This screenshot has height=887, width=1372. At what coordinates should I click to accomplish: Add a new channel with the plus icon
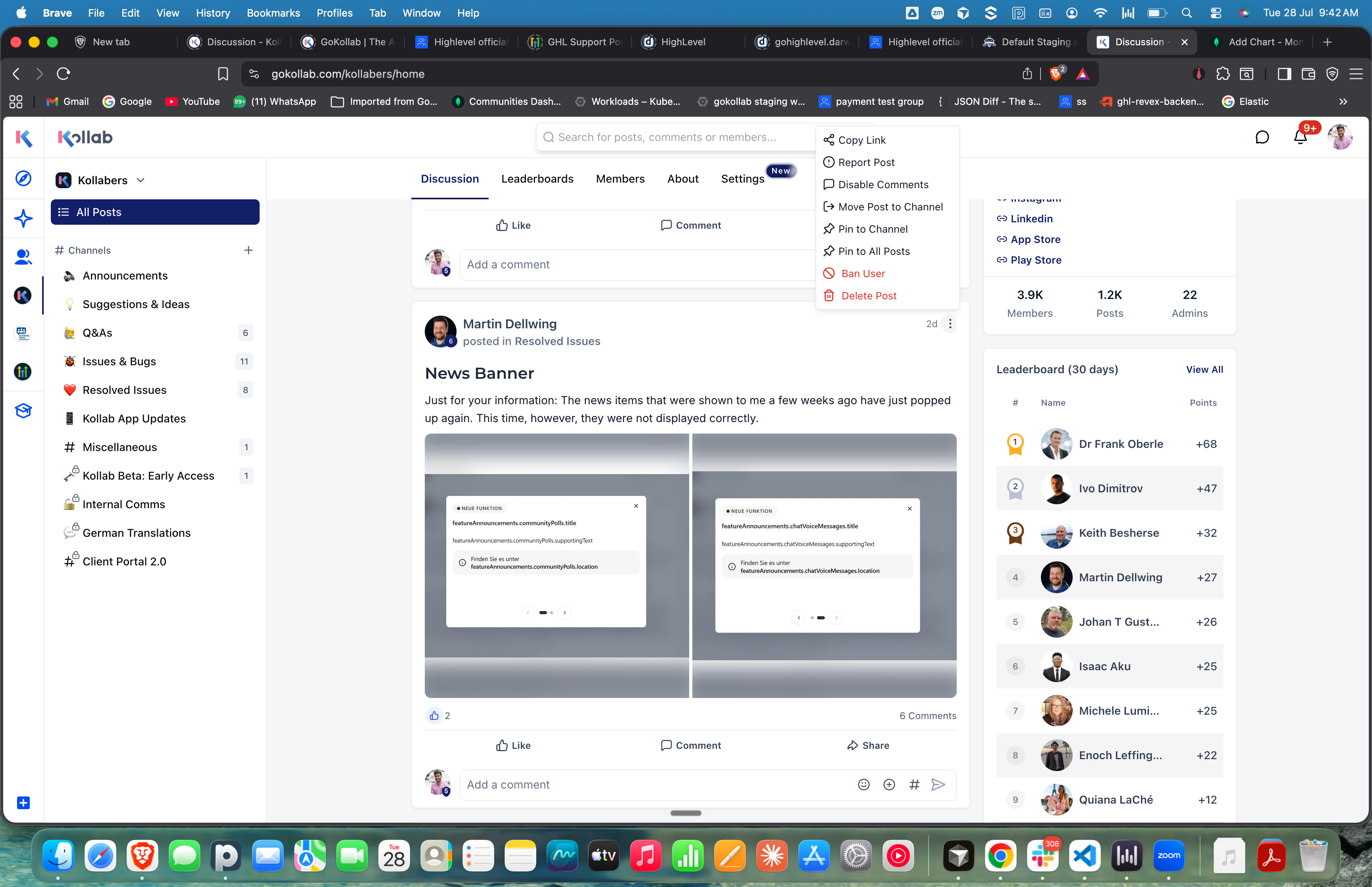248,250
